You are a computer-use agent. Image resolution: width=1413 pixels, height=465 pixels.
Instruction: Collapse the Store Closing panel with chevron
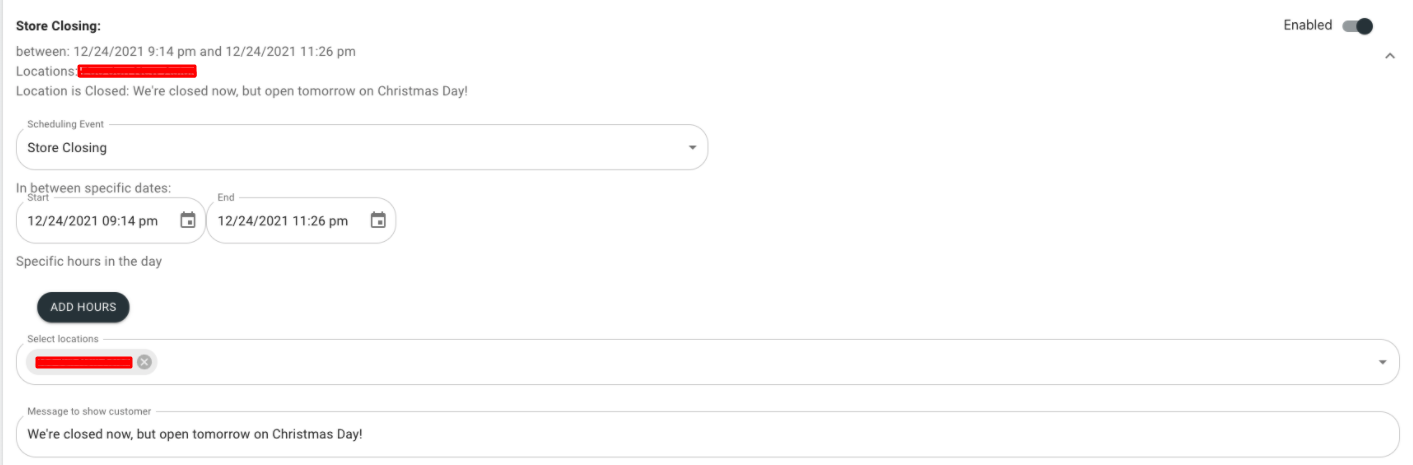[x=1390, y=56]
